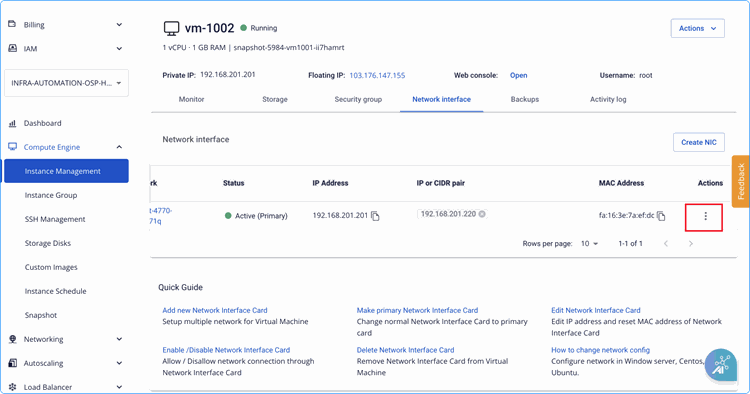Open Add new Network Interface Card guide
The width and height of the screenshot is (750, 394).
click(x=215, y=310)
